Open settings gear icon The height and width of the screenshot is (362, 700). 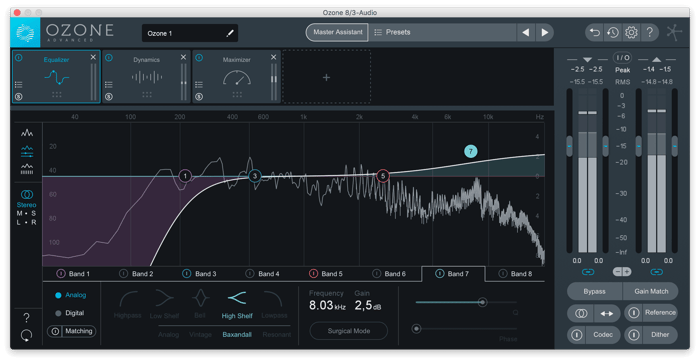coord(631,32)
